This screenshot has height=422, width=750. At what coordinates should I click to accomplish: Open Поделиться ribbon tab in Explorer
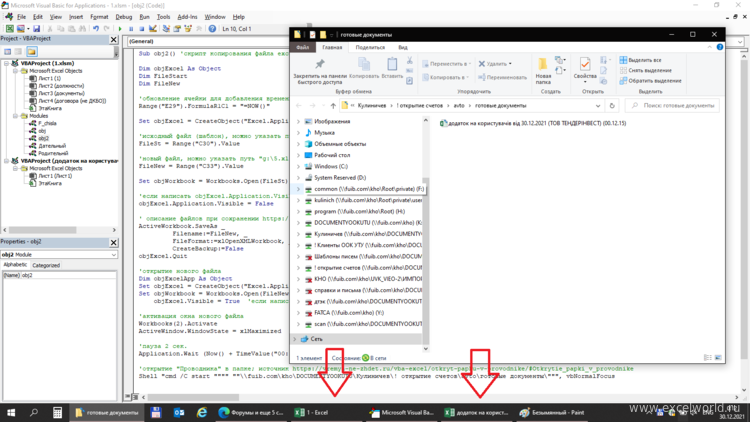[x=370, y=47]
